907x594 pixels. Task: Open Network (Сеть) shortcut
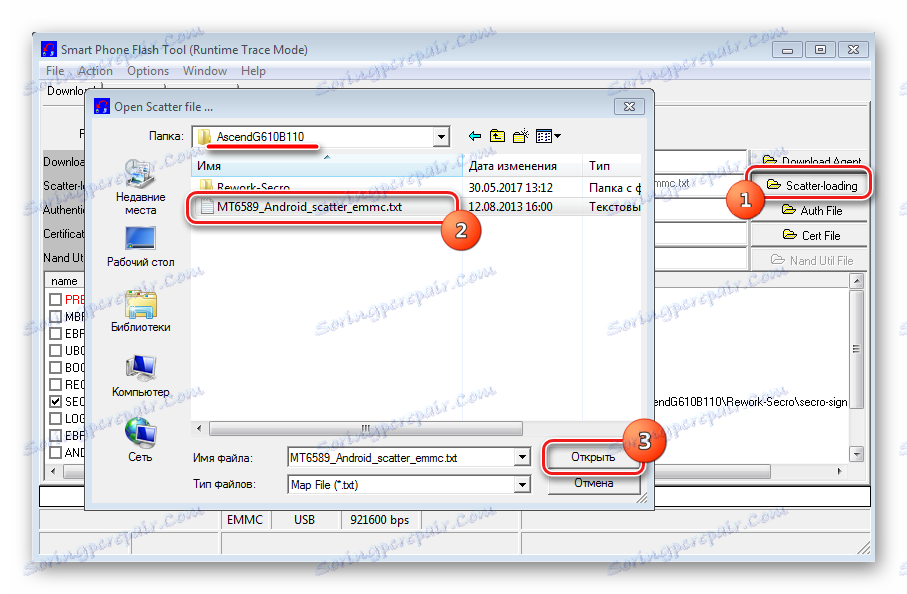pos(141,441)
